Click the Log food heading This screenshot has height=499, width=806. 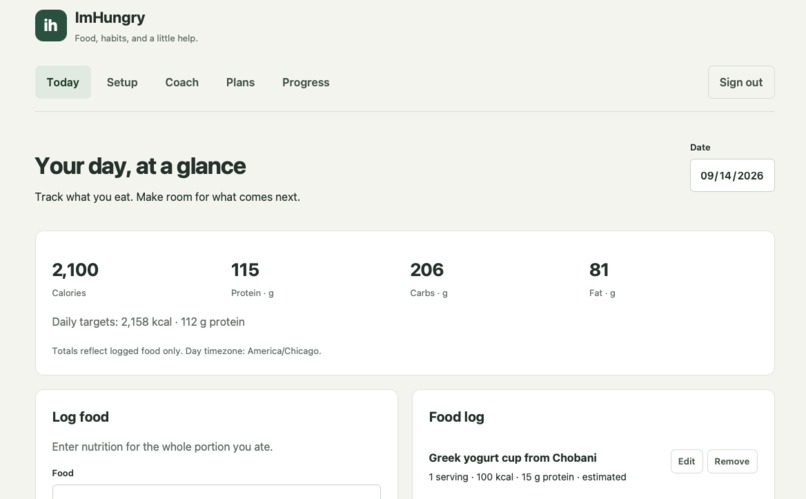[x=80, y=417]
